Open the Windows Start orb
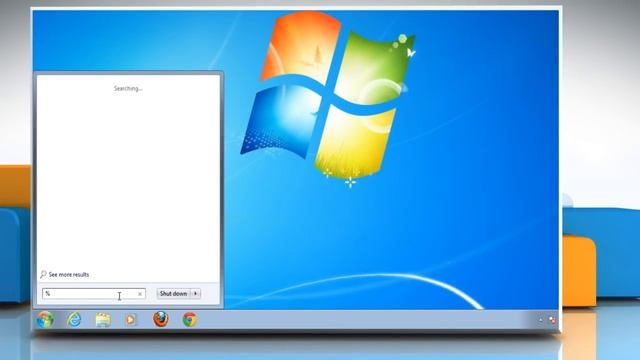The width and height of the screenshot is (640, 360). pos(45,319)
